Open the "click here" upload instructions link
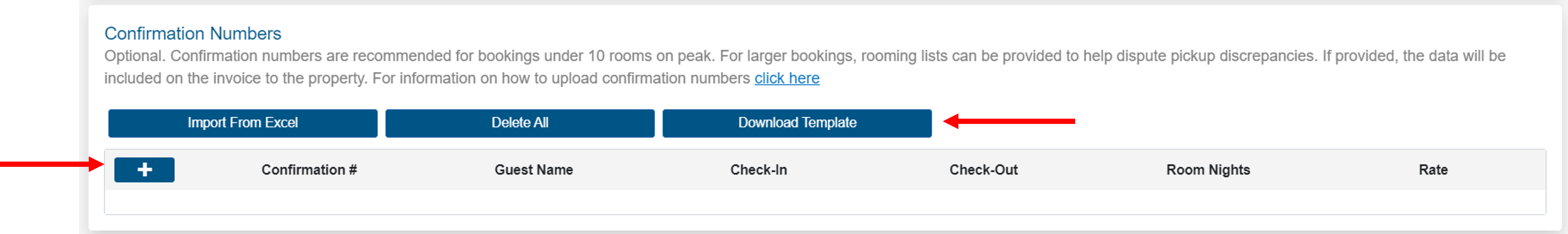Screen dimensions: 1568x234 point(786,78)
